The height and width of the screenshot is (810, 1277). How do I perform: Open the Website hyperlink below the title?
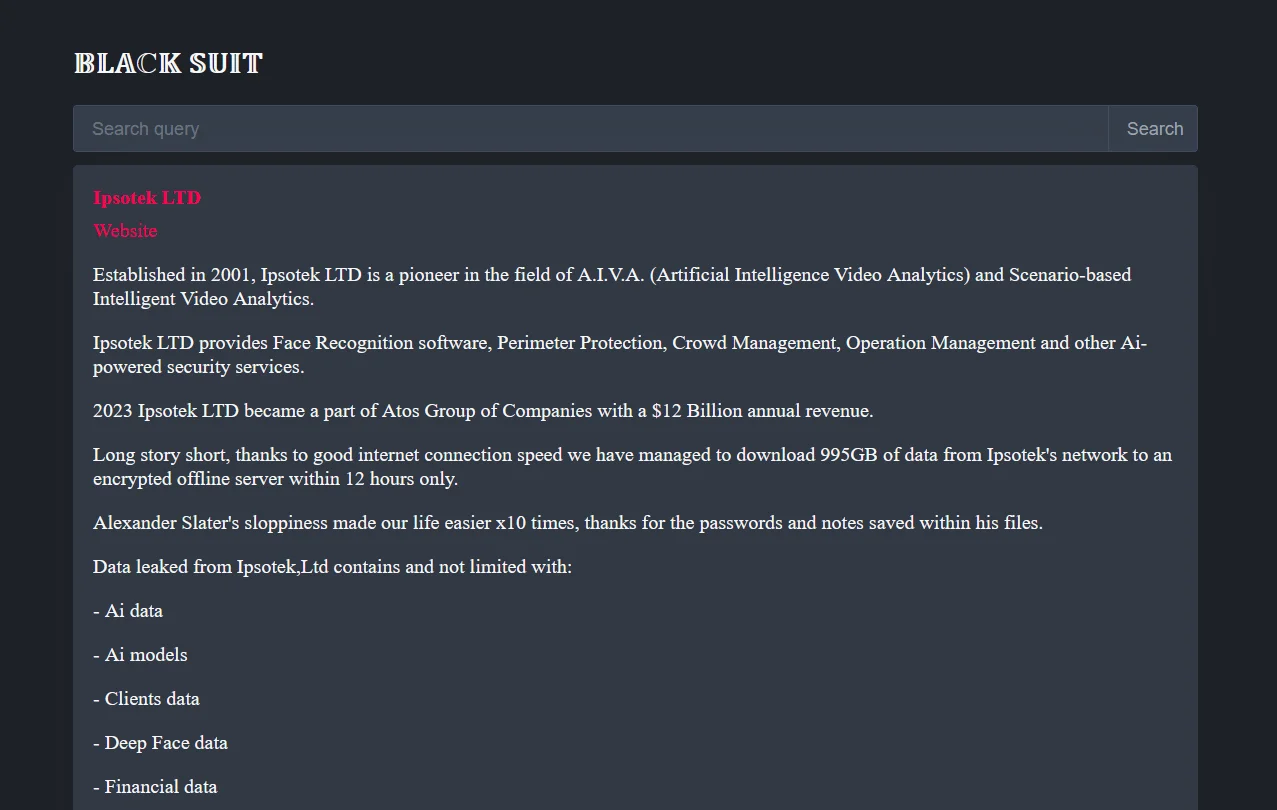[x=125, y=231]
